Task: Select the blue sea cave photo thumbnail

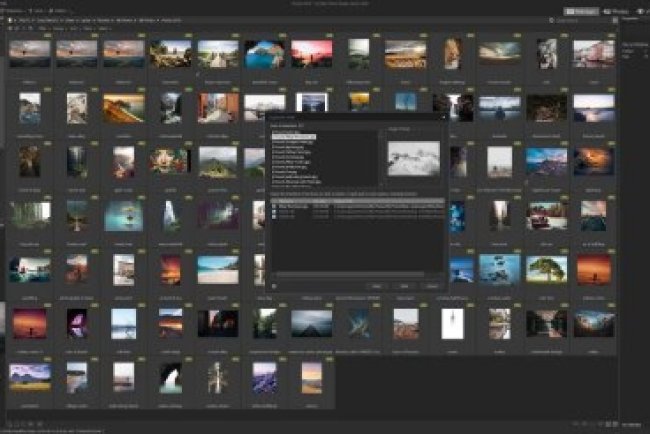Action: coord(265,54)
